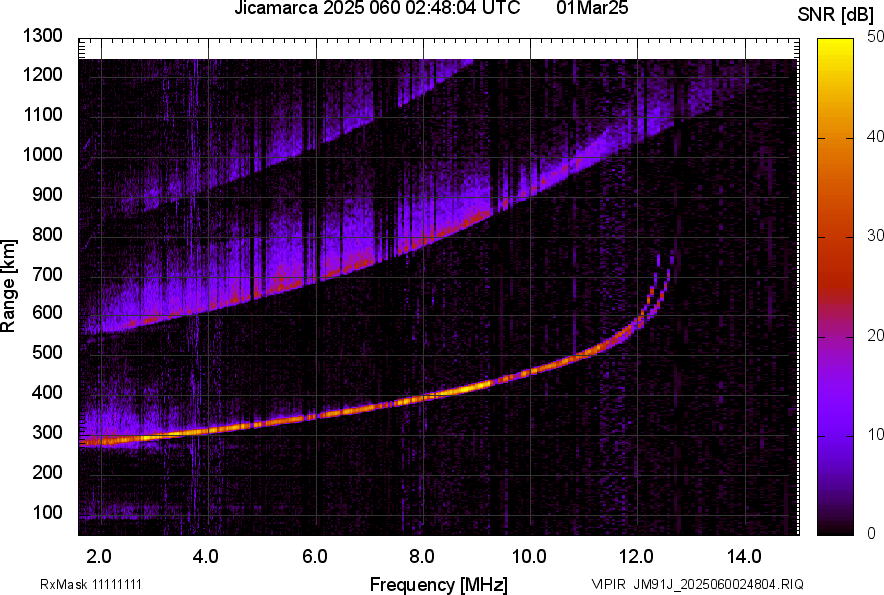The image size is (884, 595).
Task: Click the VIPIR .RIQ file name label
Action: coord(696,584)
